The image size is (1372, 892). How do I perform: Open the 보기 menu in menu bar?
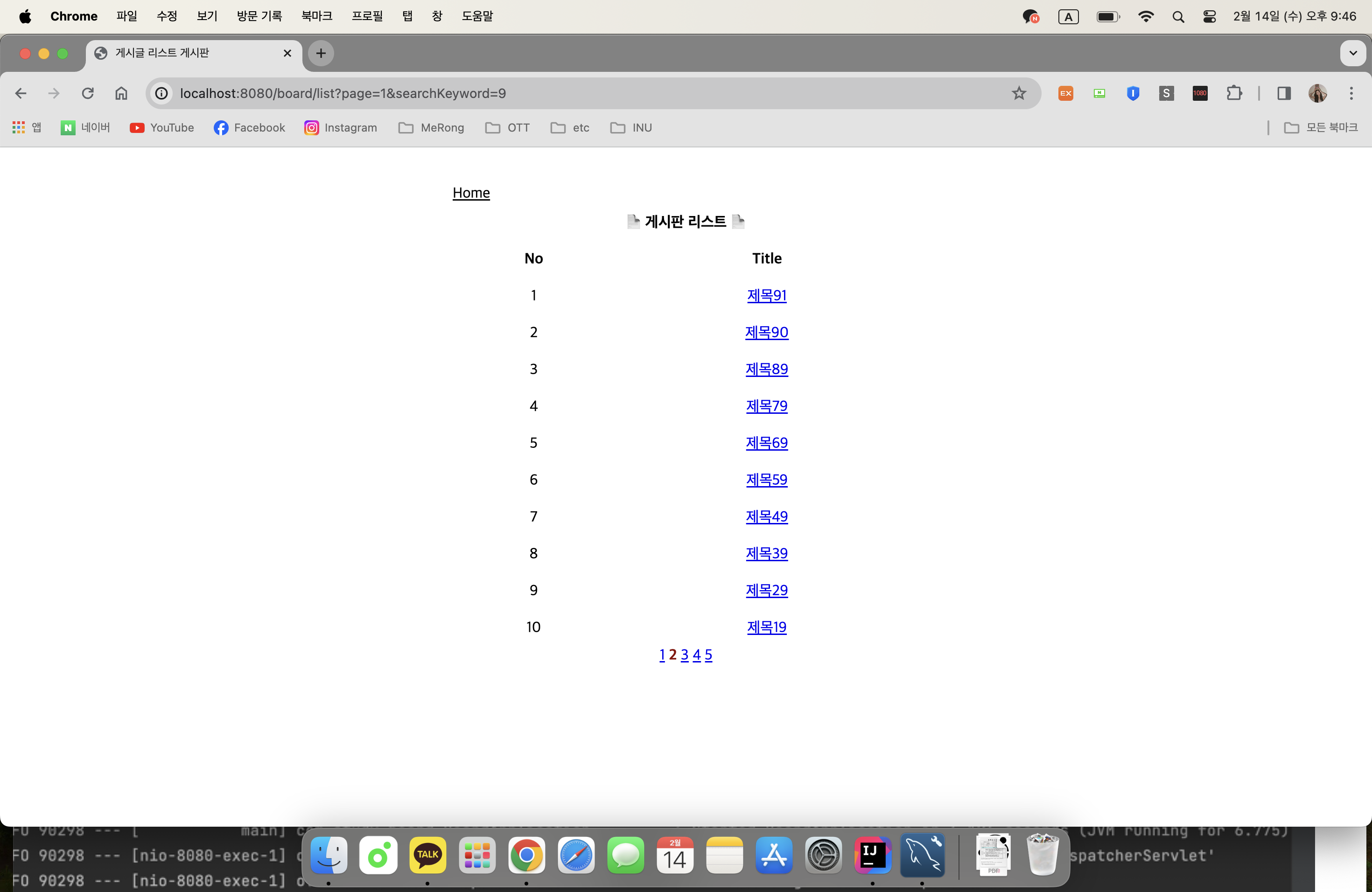(x=206, y=16)
